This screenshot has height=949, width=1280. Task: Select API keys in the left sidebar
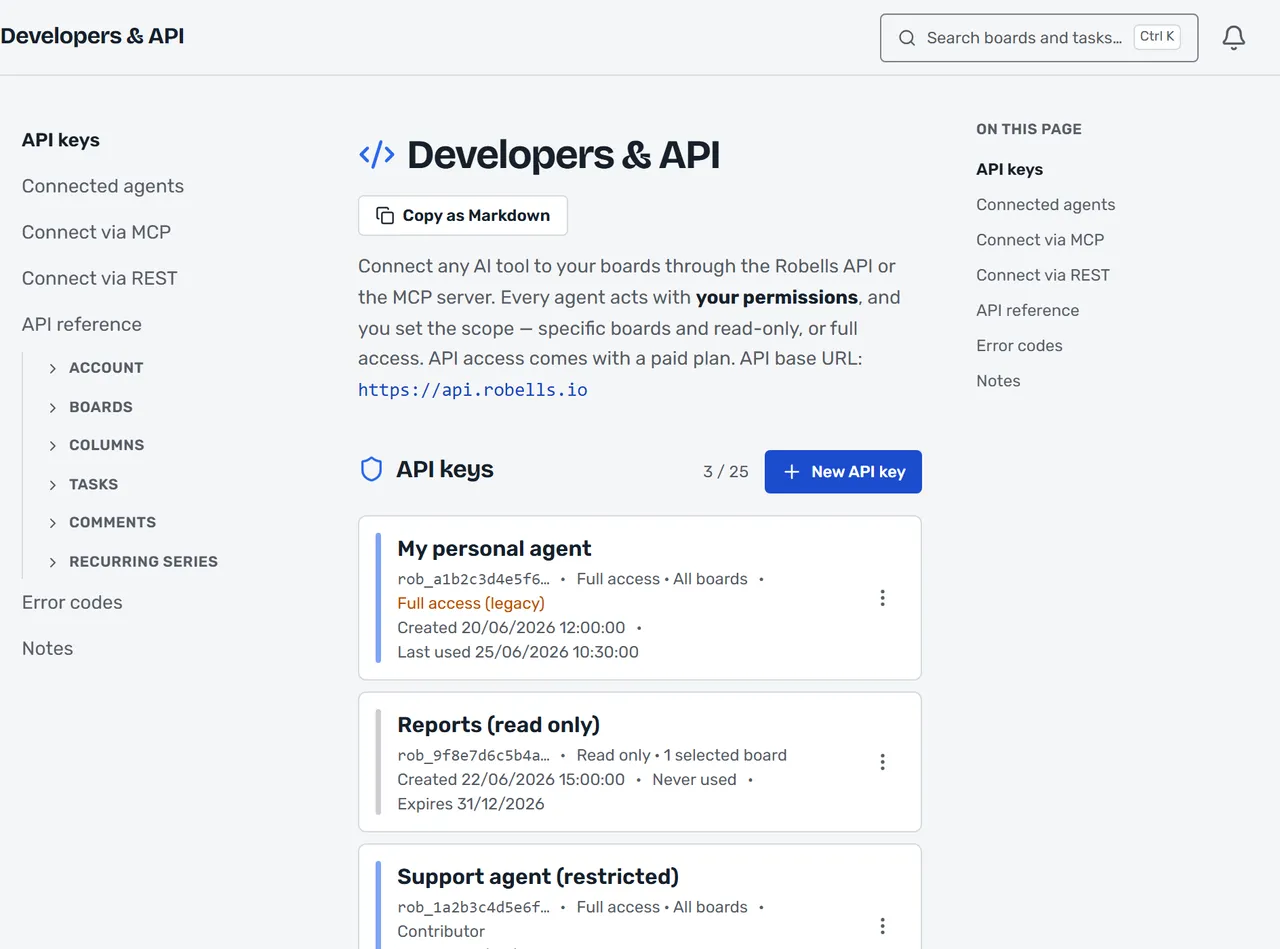pyautogui.click(x=61, y=140)
